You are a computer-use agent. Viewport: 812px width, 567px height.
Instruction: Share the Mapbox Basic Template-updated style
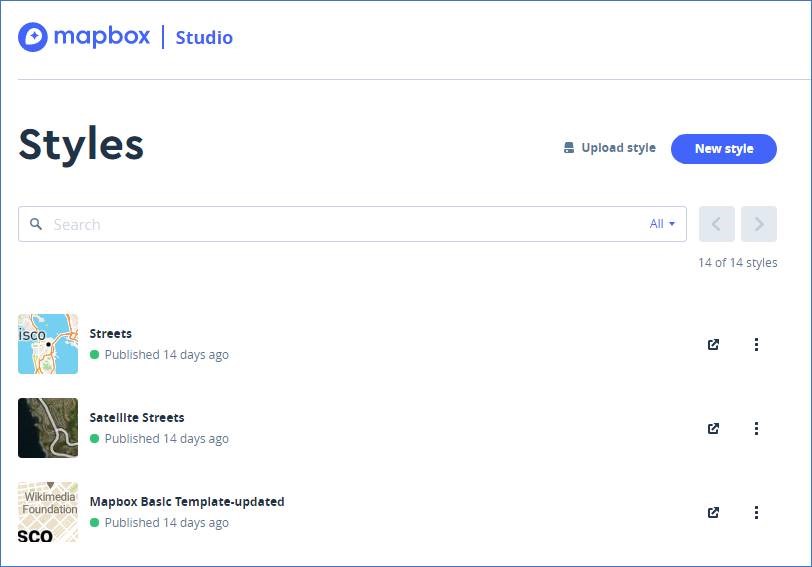[713, 512]
